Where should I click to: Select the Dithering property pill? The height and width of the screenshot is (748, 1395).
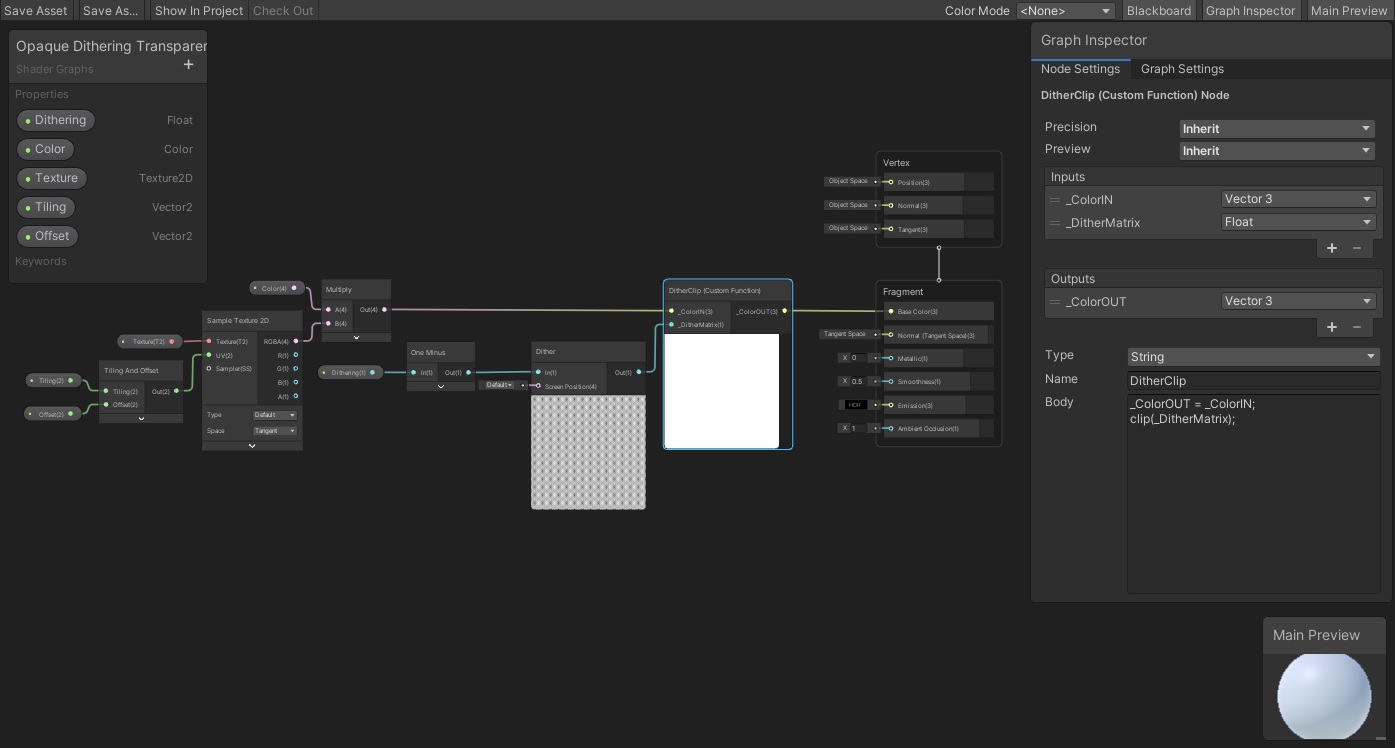57,120
